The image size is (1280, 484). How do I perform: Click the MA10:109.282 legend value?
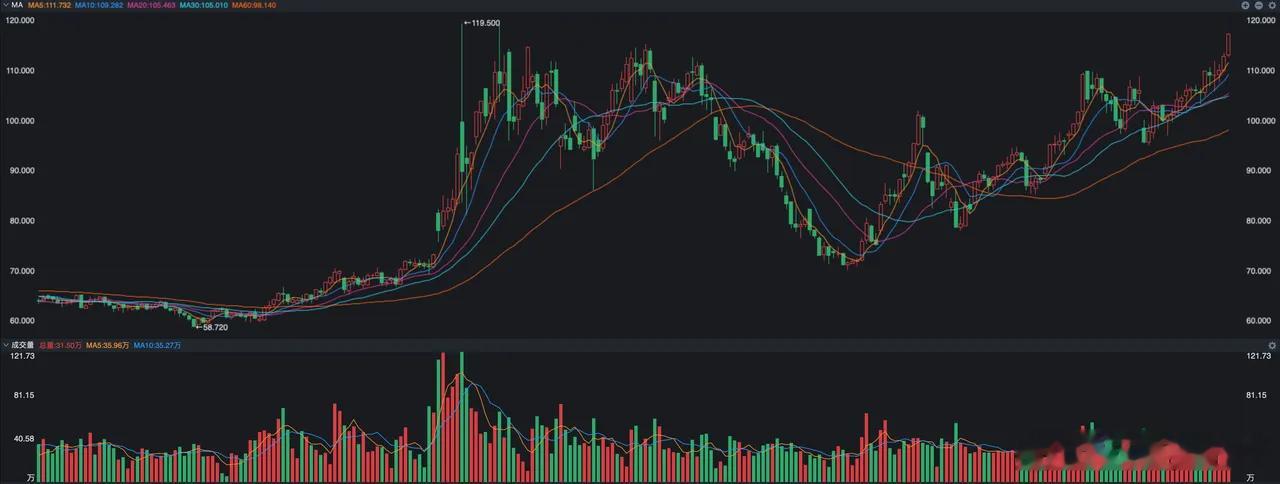[99, 5]
